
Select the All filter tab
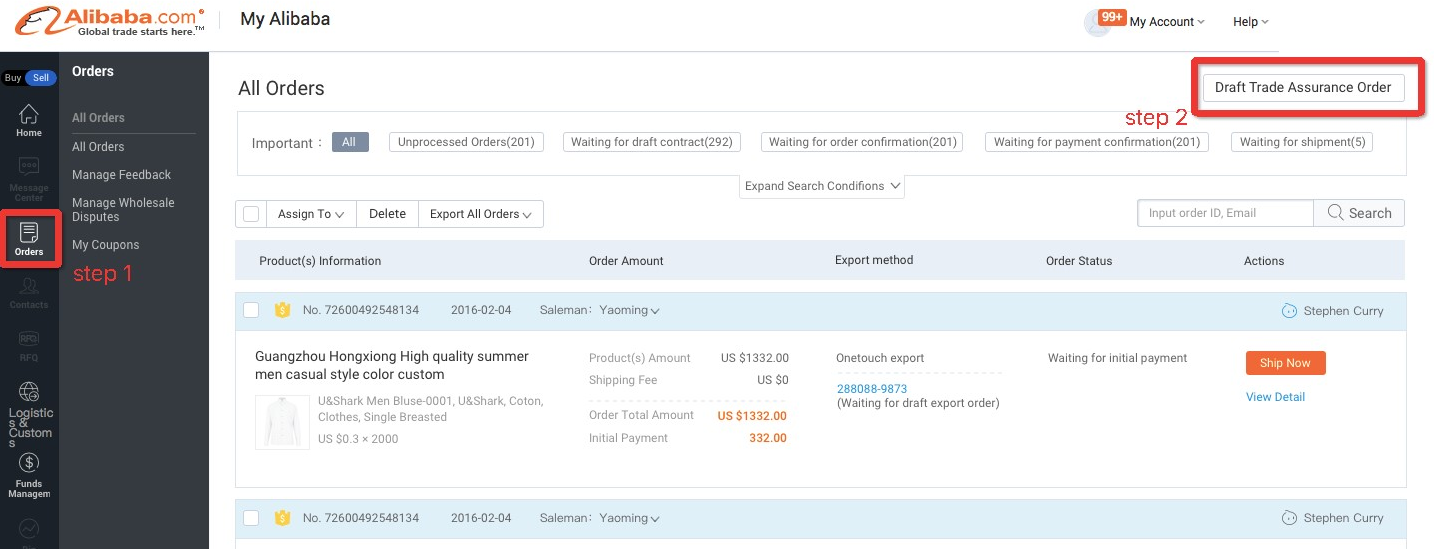349,142
